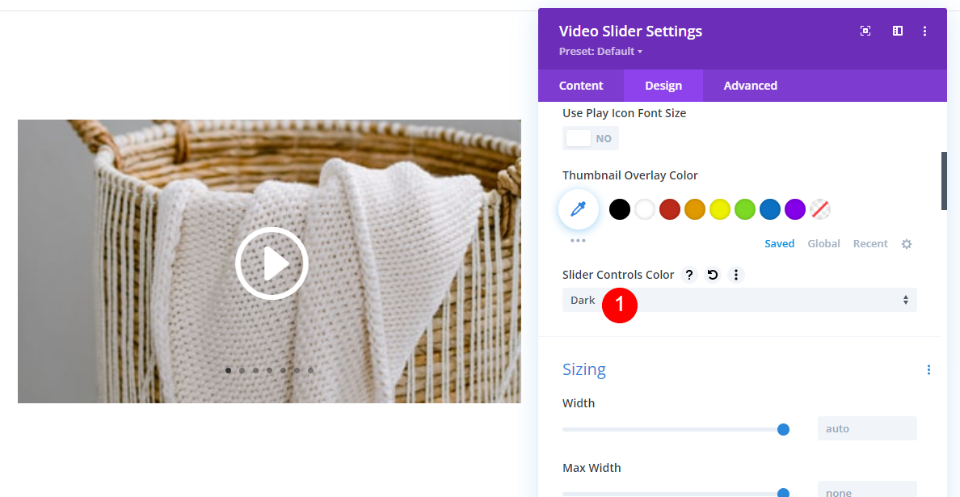Click the Width slider handle
Viewport: 960px width, 497px height.
tap(783, 430)
